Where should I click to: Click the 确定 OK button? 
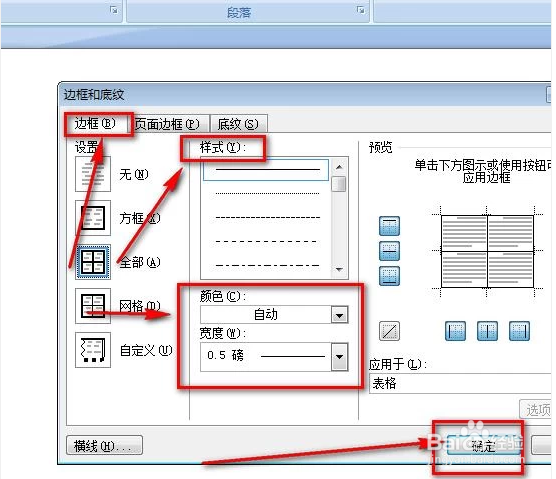484,445
